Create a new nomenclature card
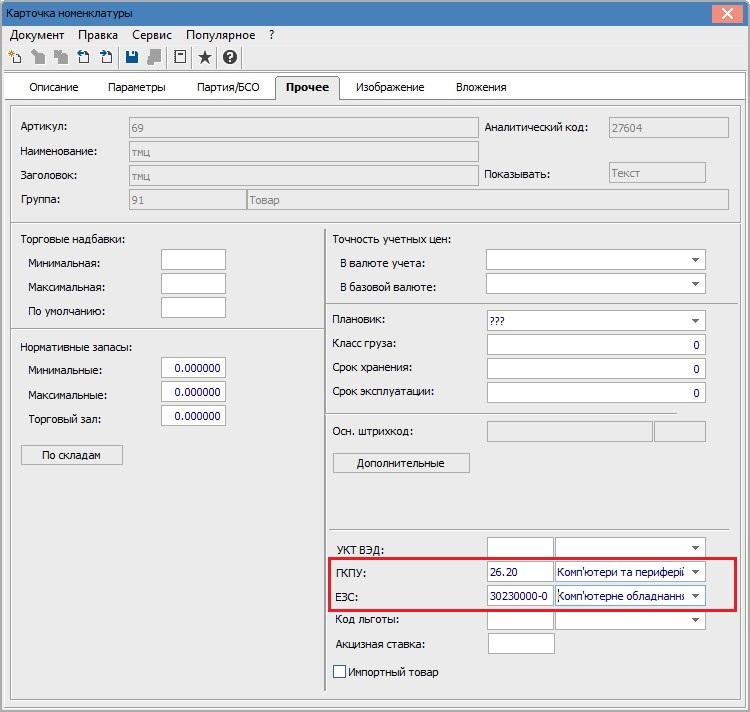This screenshot has height=712, width=750. [15, 57]
